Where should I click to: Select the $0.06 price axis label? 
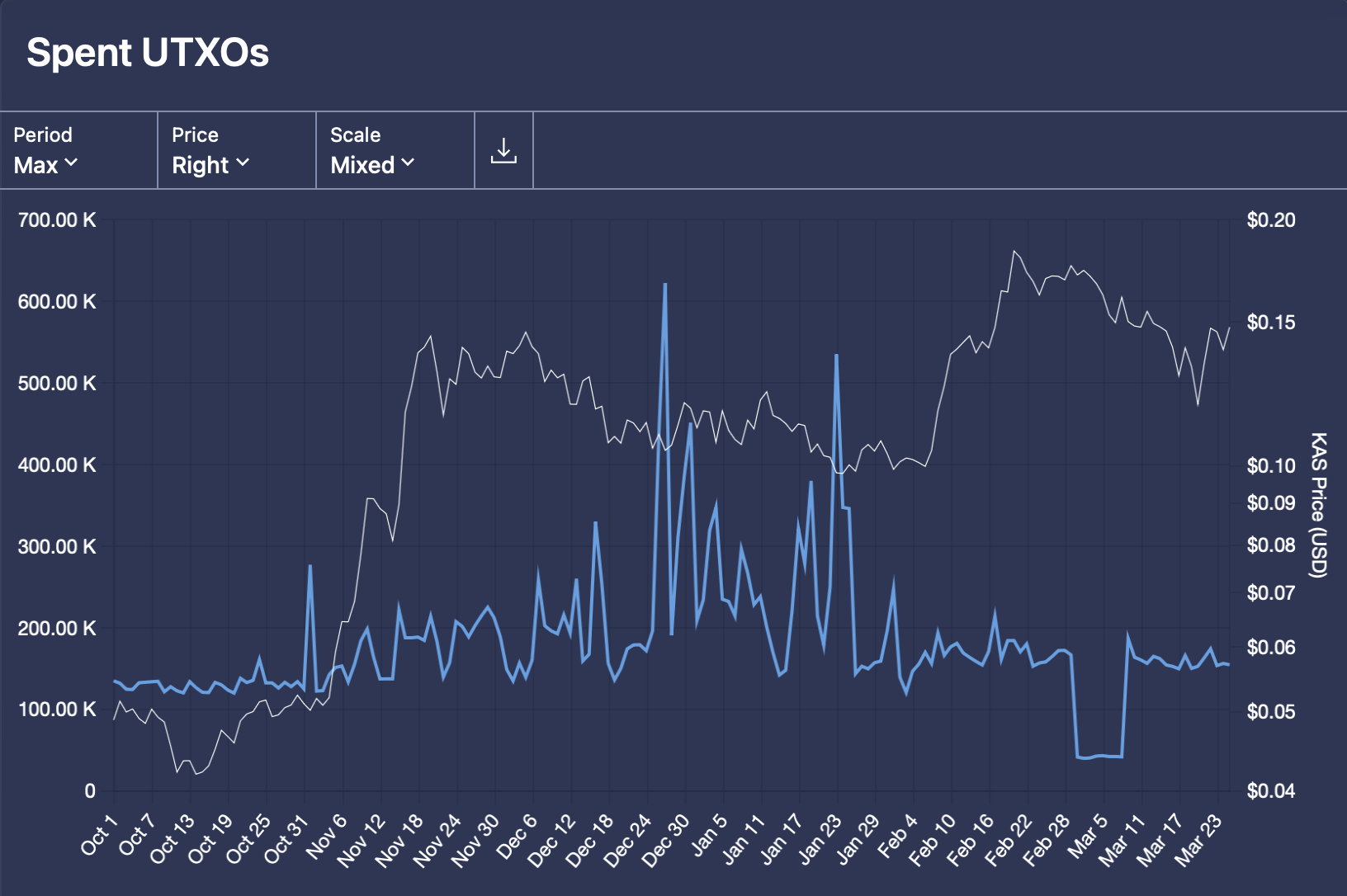point(1271,648)
